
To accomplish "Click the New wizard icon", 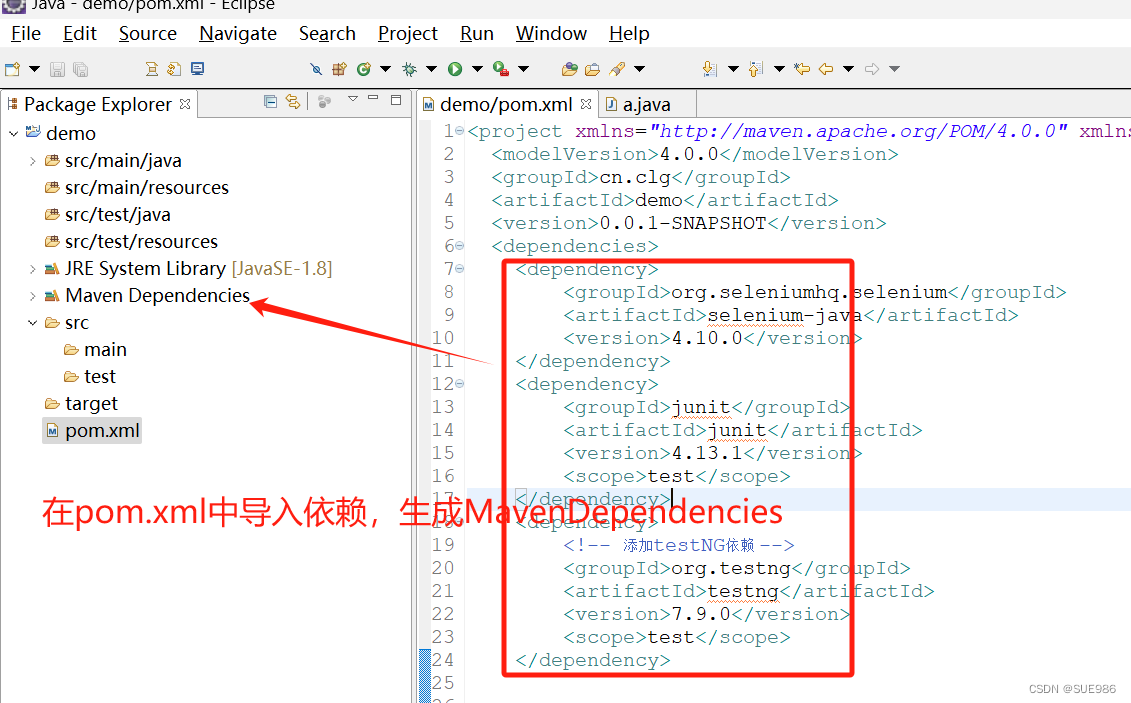I will (13, 69).
